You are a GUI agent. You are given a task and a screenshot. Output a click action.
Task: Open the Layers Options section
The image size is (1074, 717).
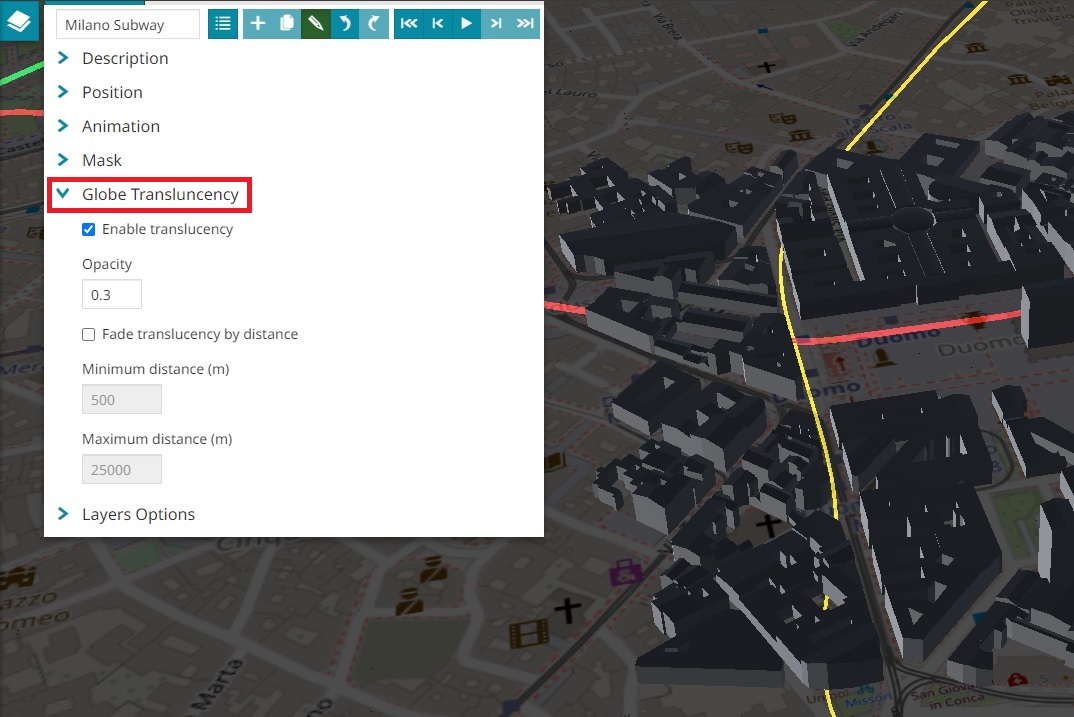[138, 514]
